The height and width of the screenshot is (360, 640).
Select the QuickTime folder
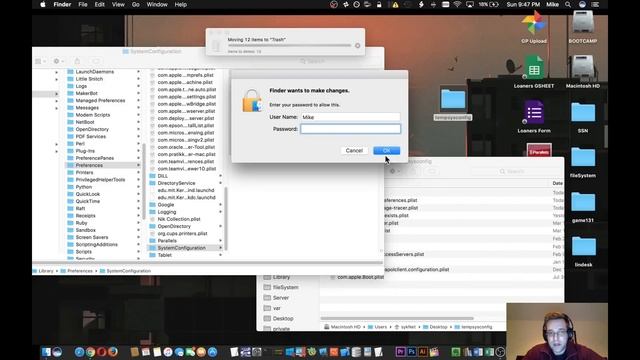[x=87, y=201]
